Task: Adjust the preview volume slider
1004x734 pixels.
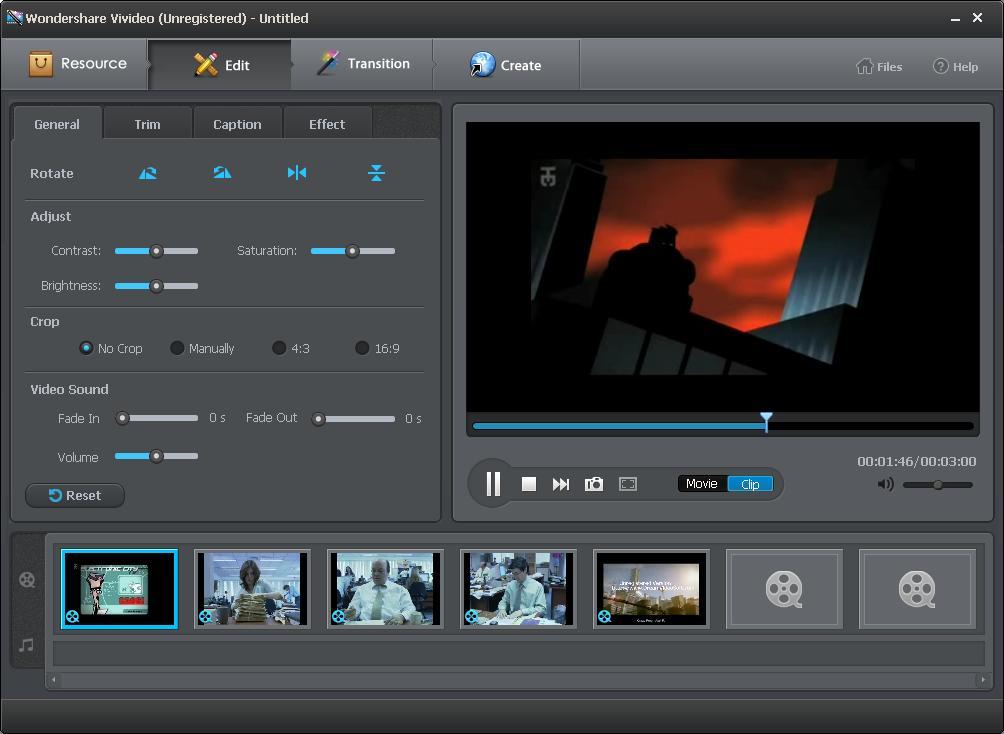Action: (938, 485)
